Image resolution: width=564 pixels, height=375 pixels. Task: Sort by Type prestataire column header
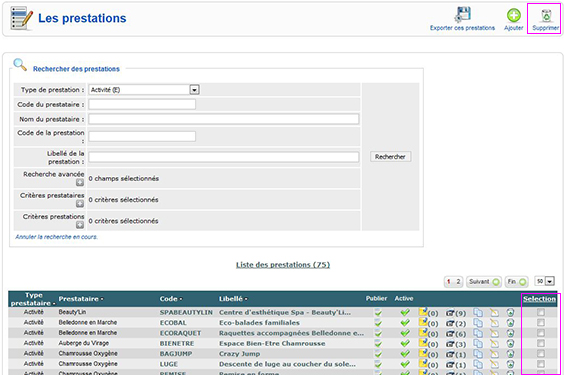click(33, 299)
